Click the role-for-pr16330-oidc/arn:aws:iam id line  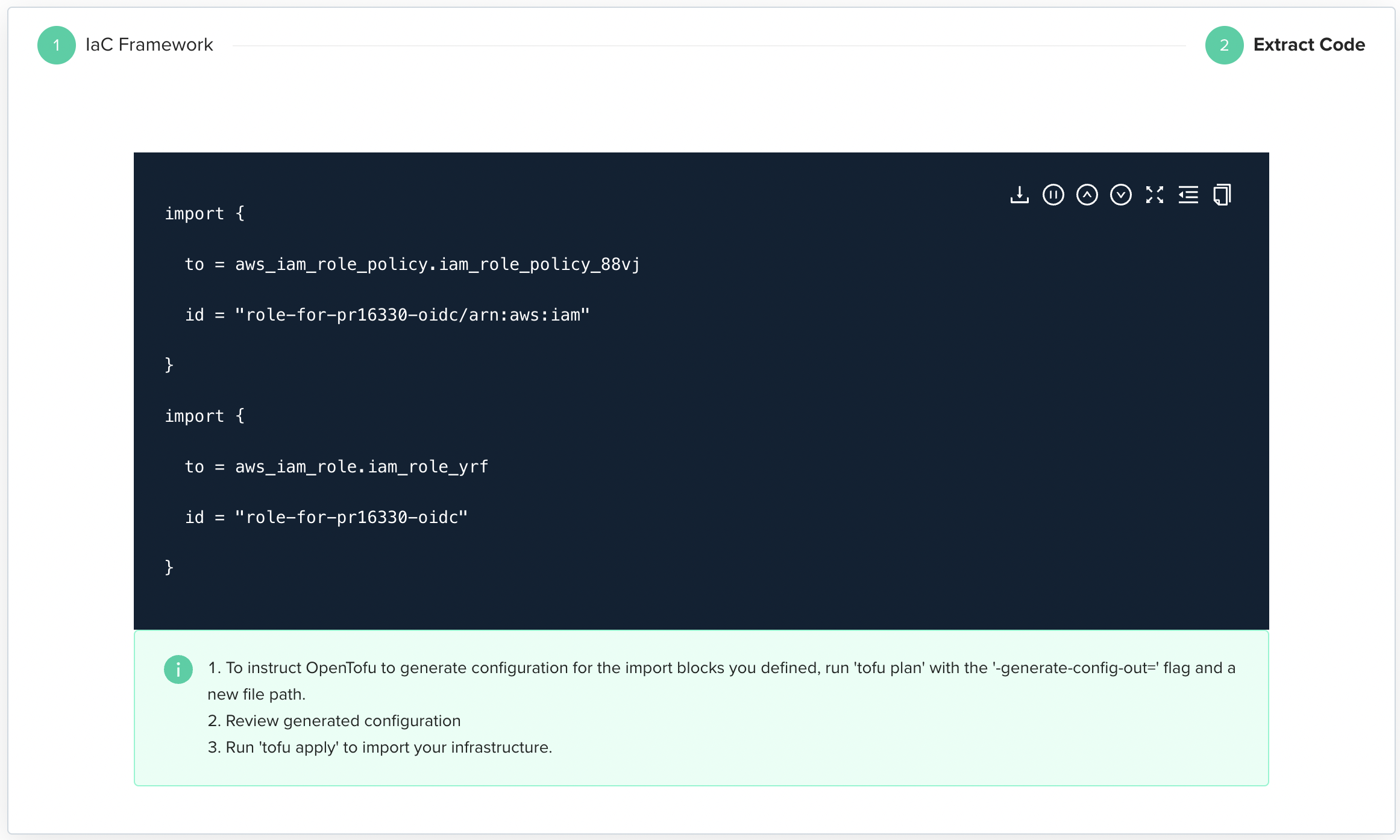(387, 315)
